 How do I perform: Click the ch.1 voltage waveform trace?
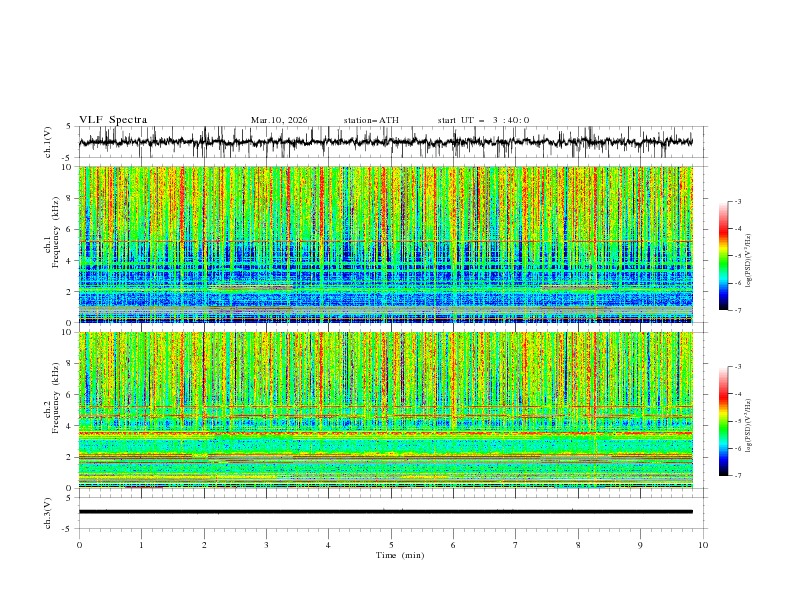[386, 142]
